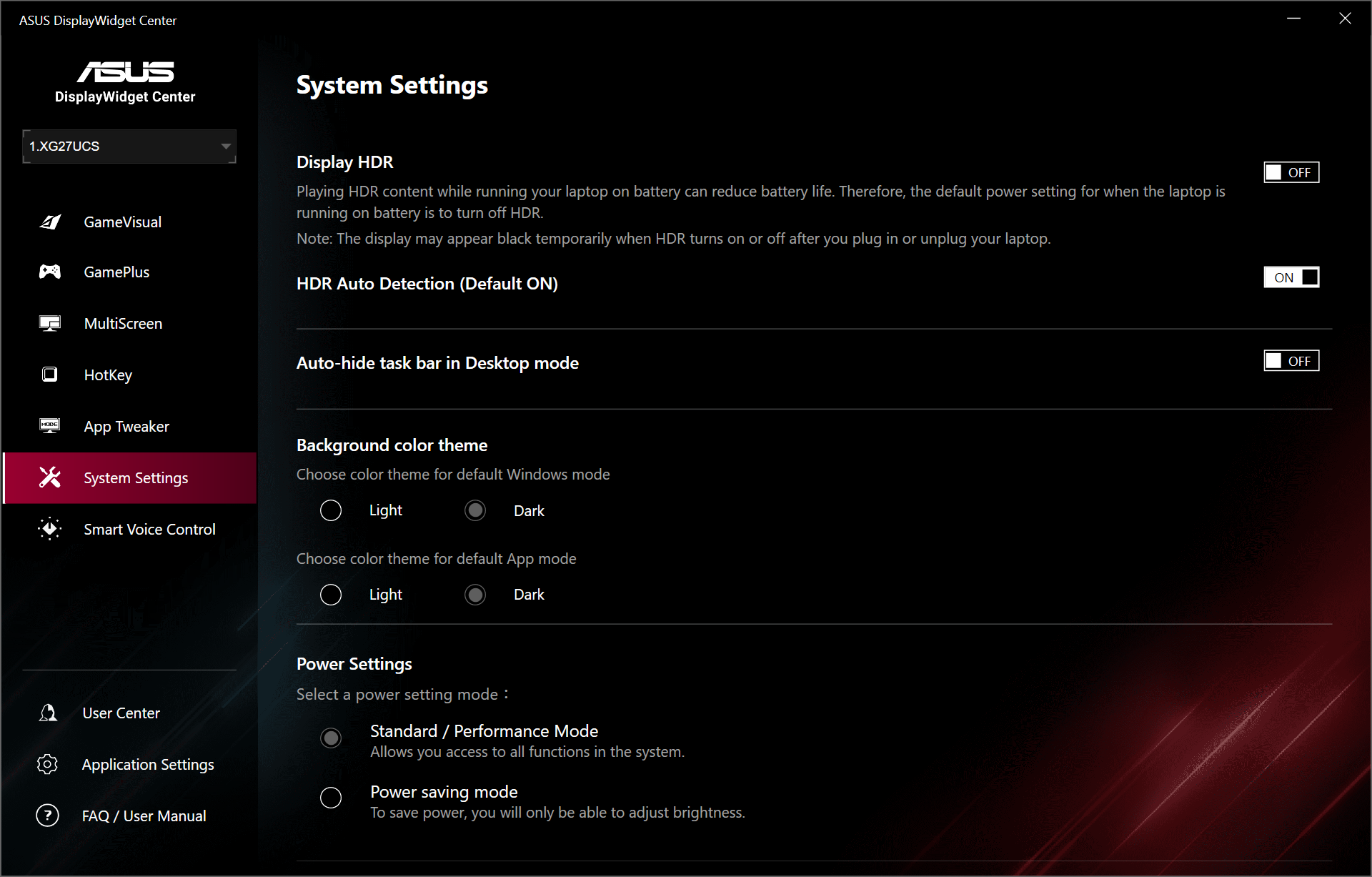Click the MultiScreen monitor icon
This screenshot has width=1372, height=877.
click(x=50, y=324)
